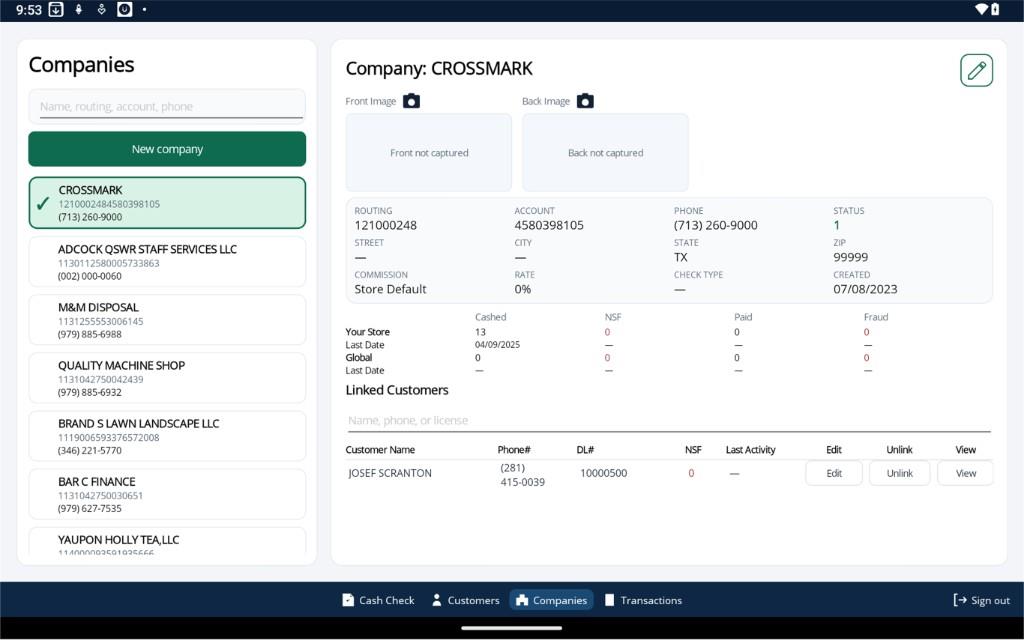Unlink JOSEF SCRANTON from company

[899, 473]
